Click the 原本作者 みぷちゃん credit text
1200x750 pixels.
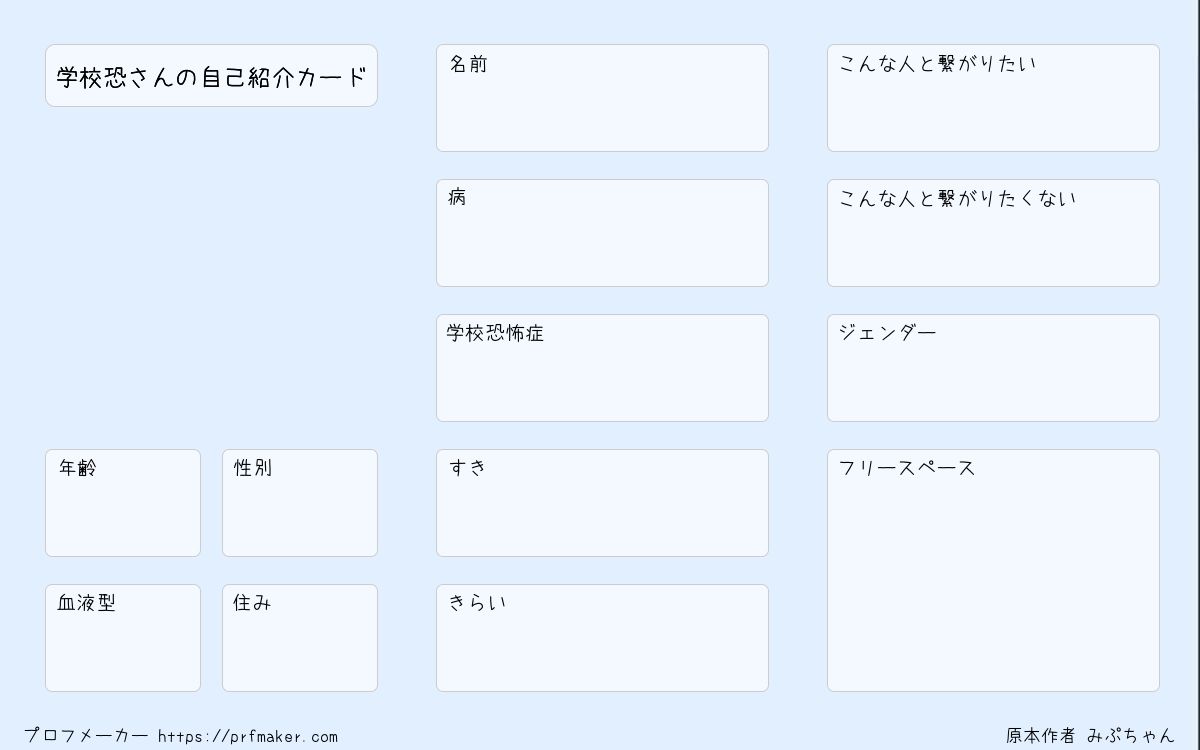1090,736
